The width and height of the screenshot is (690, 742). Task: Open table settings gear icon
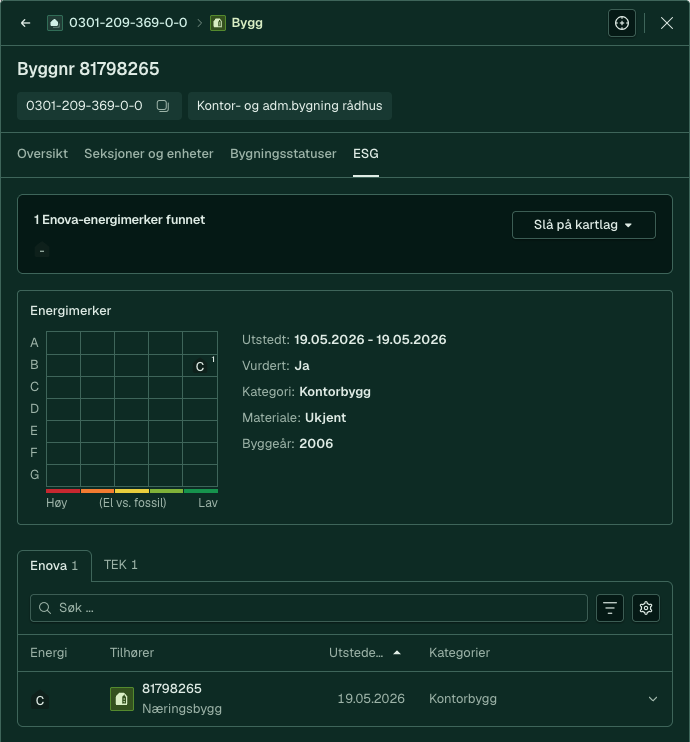[646, 608]
